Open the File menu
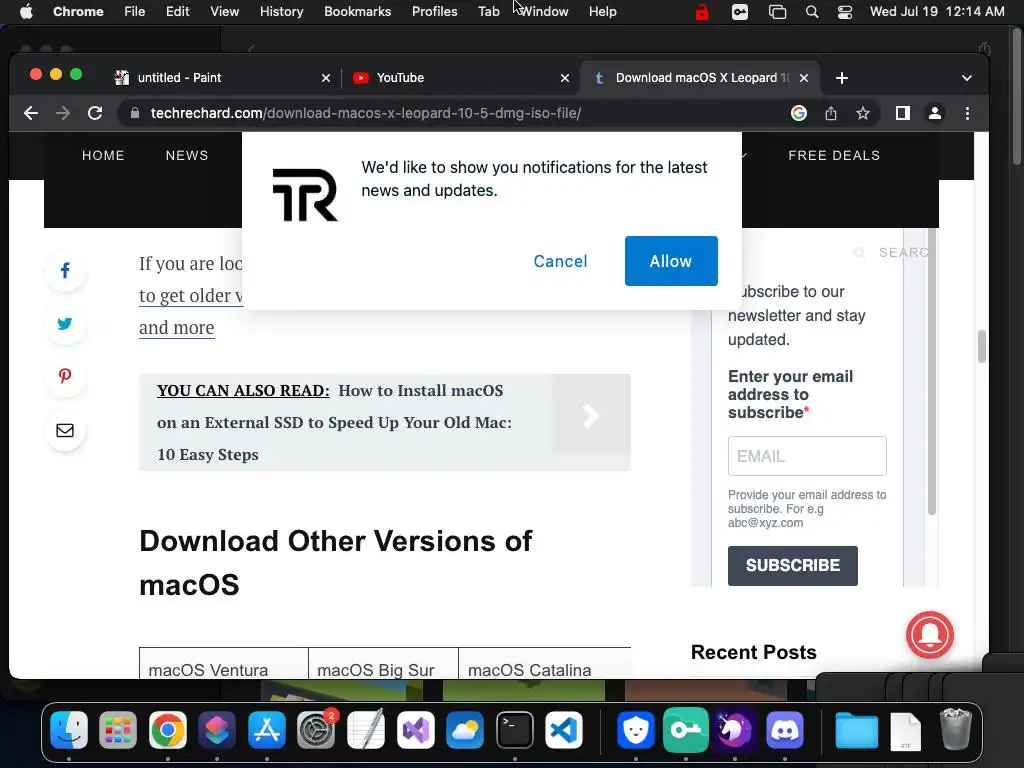Image resolution: width=1024 pixels, height=768 pixels. pyautogui.click(x=135, y=12)
